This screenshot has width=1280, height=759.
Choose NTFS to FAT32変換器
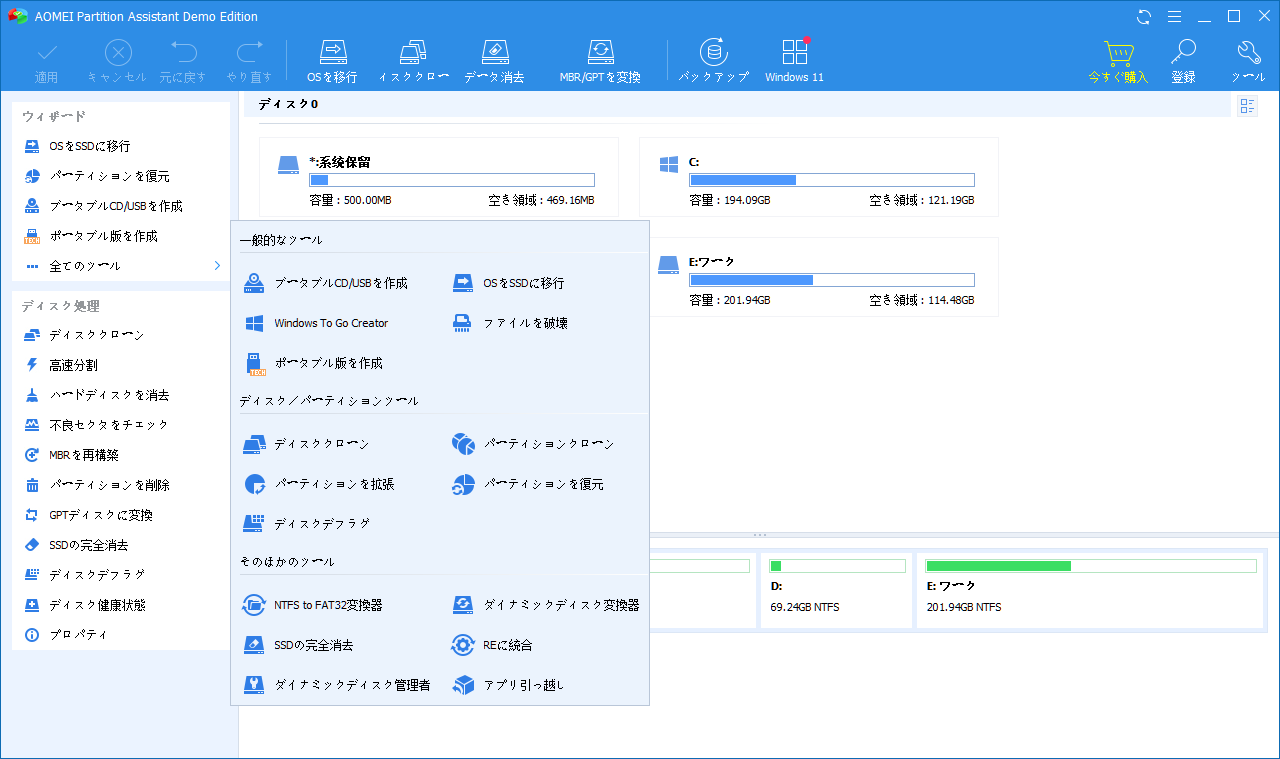314,605
